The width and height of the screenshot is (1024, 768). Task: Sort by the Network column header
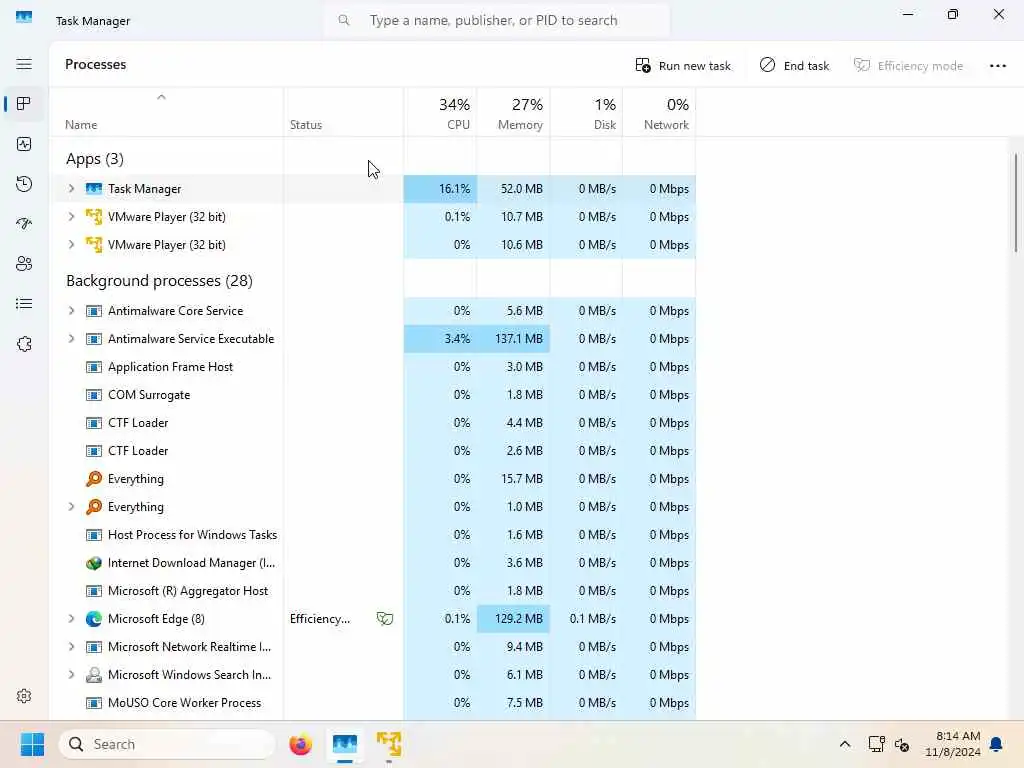coord(659,114)
